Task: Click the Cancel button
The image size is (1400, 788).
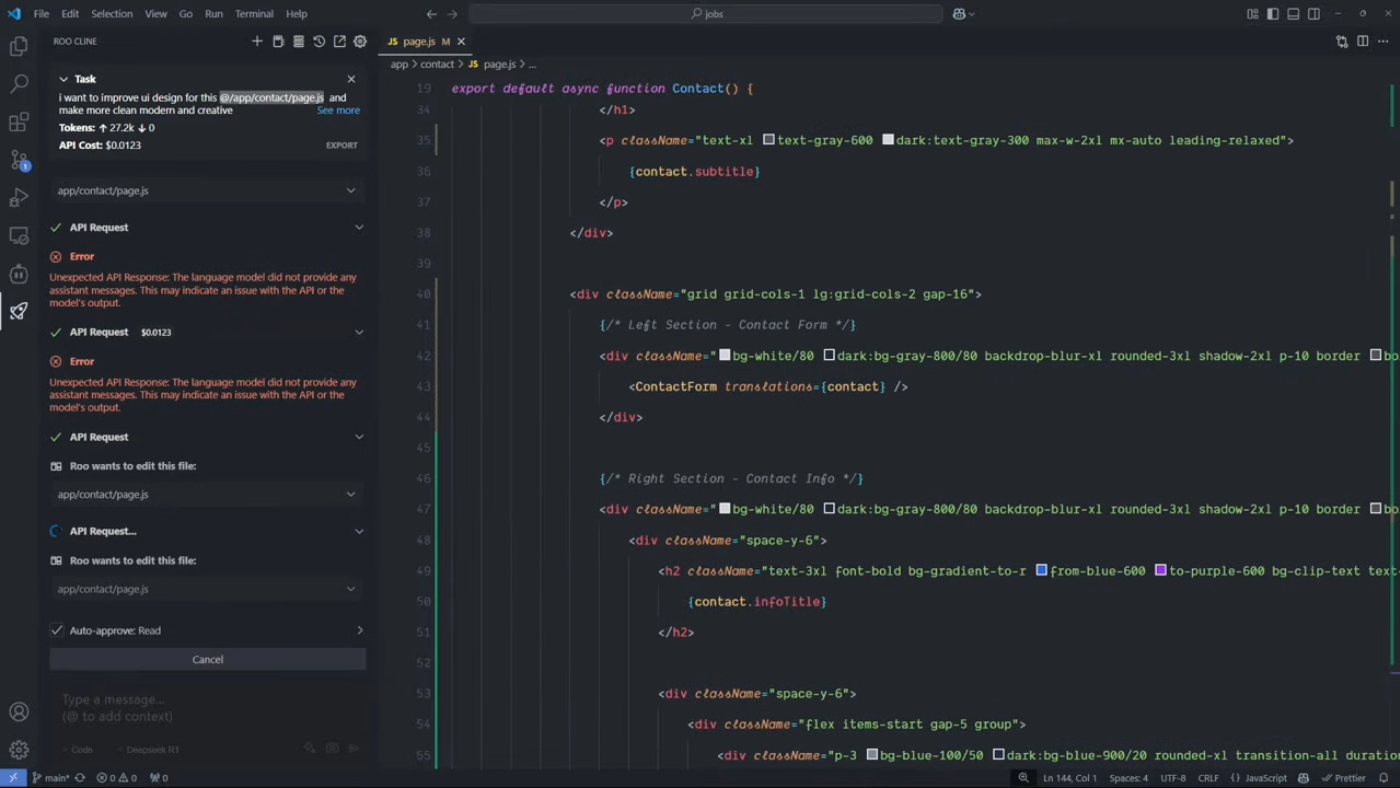Action: pos(208,659)
